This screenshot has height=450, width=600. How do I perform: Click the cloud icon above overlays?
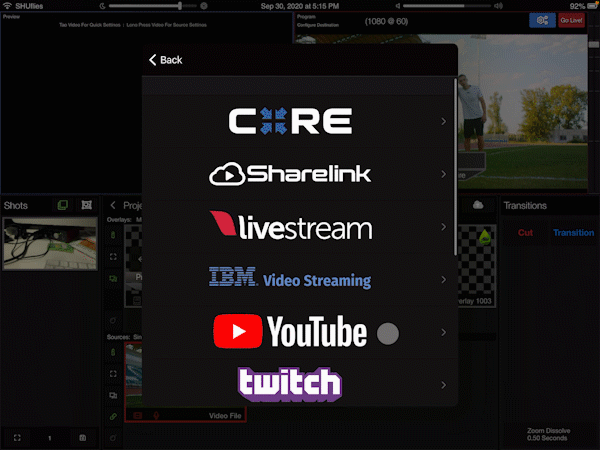tap(478, 205)
